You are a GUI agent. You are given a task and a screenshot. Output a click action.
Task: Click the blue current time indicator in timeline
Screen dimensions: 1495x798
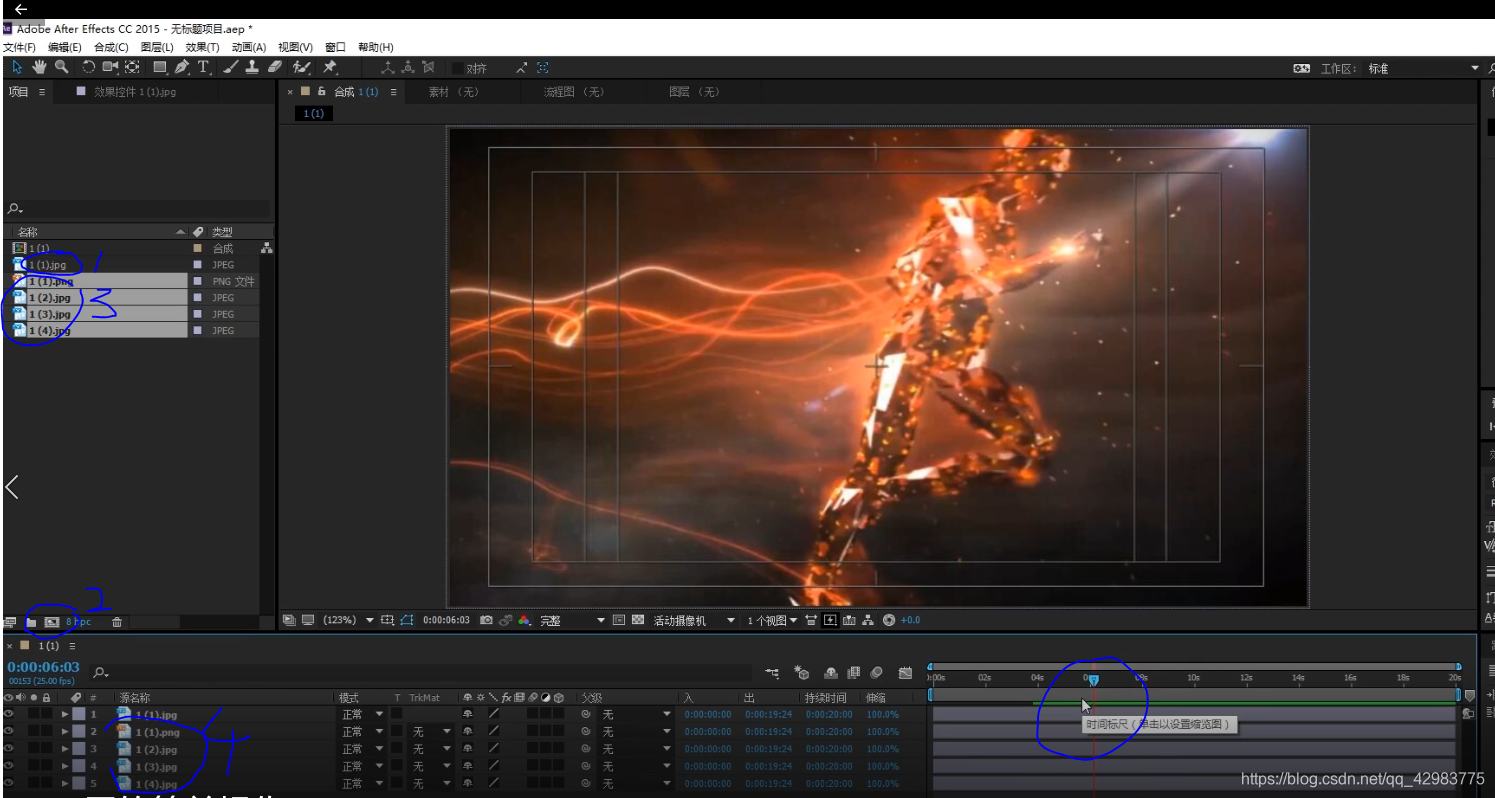(x=1093, y=680)
